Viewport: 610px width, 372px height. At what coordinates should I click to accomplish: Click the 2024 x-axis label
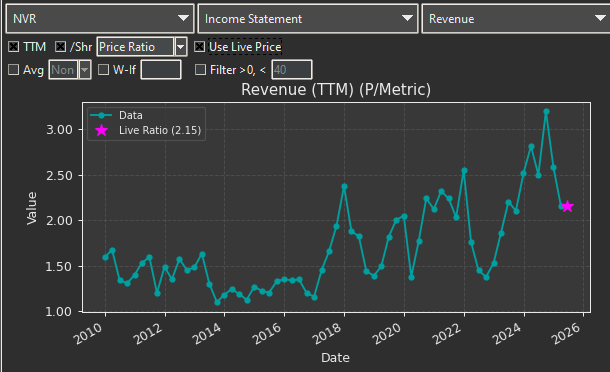507,333
